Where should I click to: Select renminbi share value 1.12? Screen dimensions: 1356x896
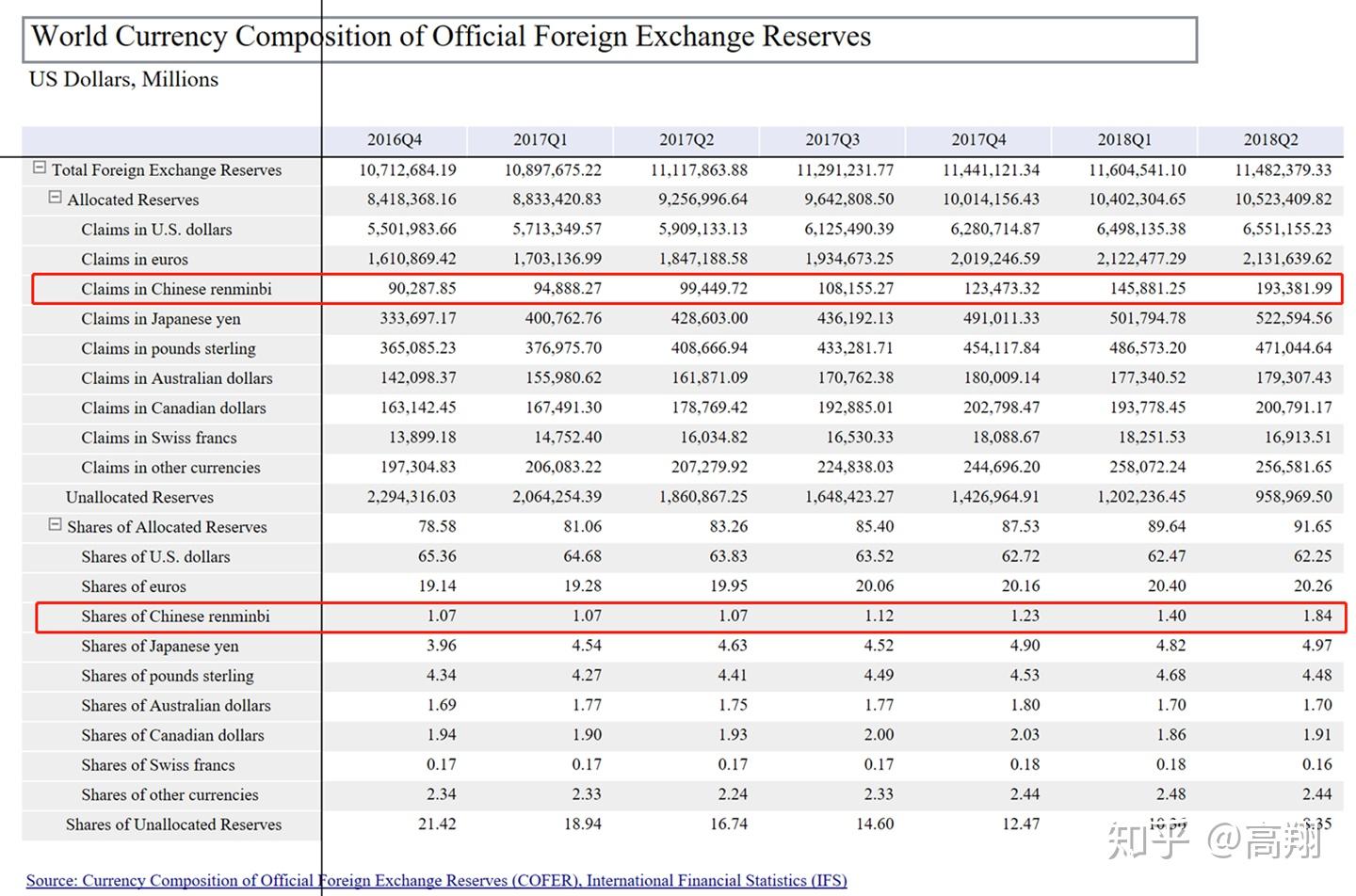point(879,616)
